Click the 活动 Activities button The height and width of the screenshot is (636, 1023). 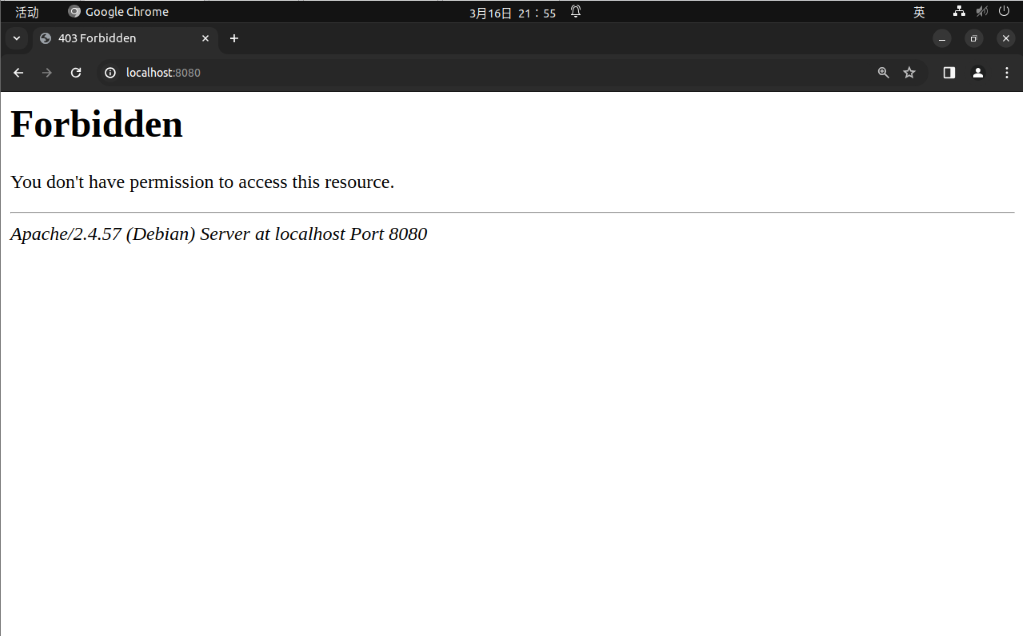pos(27,12)
